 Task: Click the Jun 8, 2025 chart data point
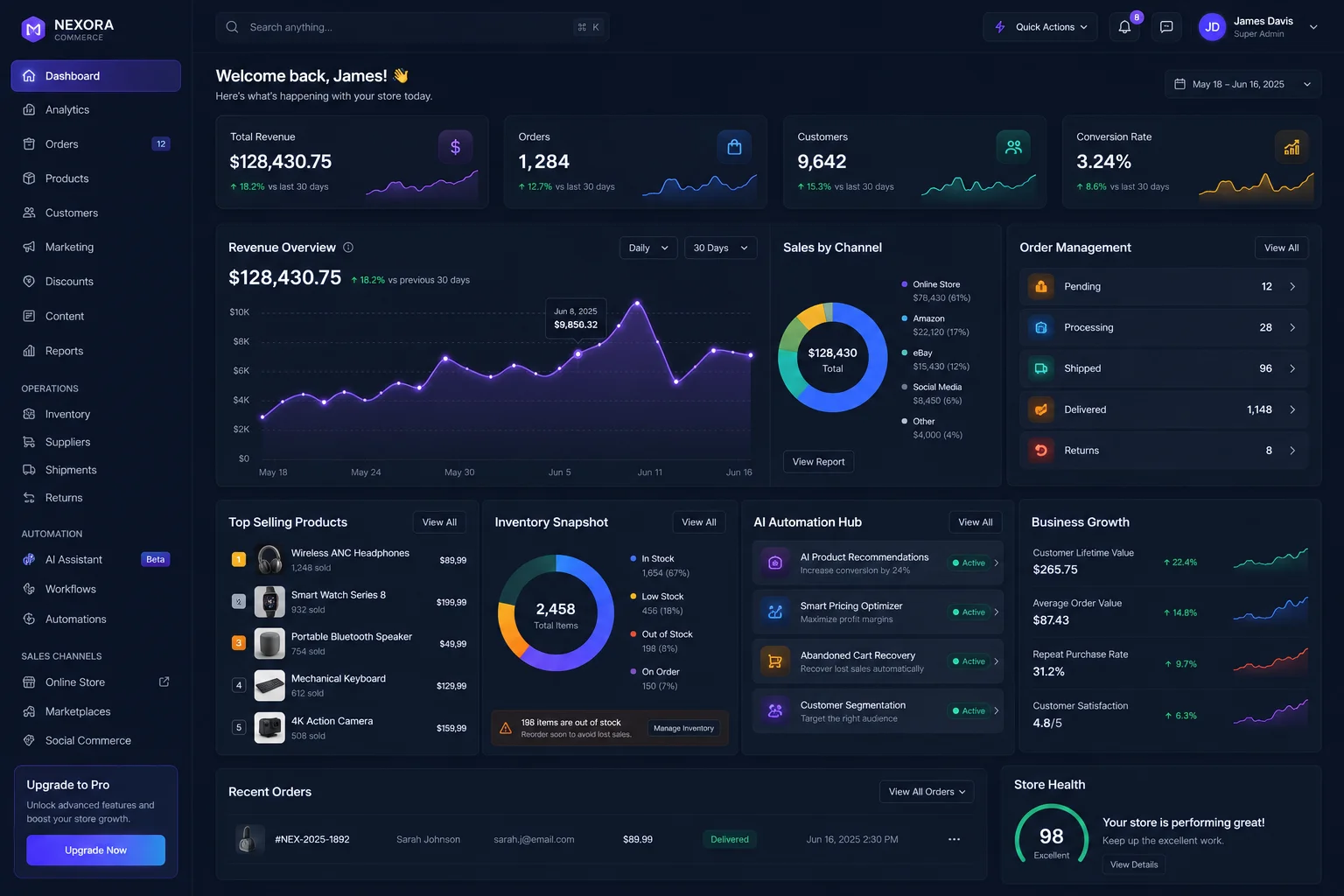tap(577, 354)
